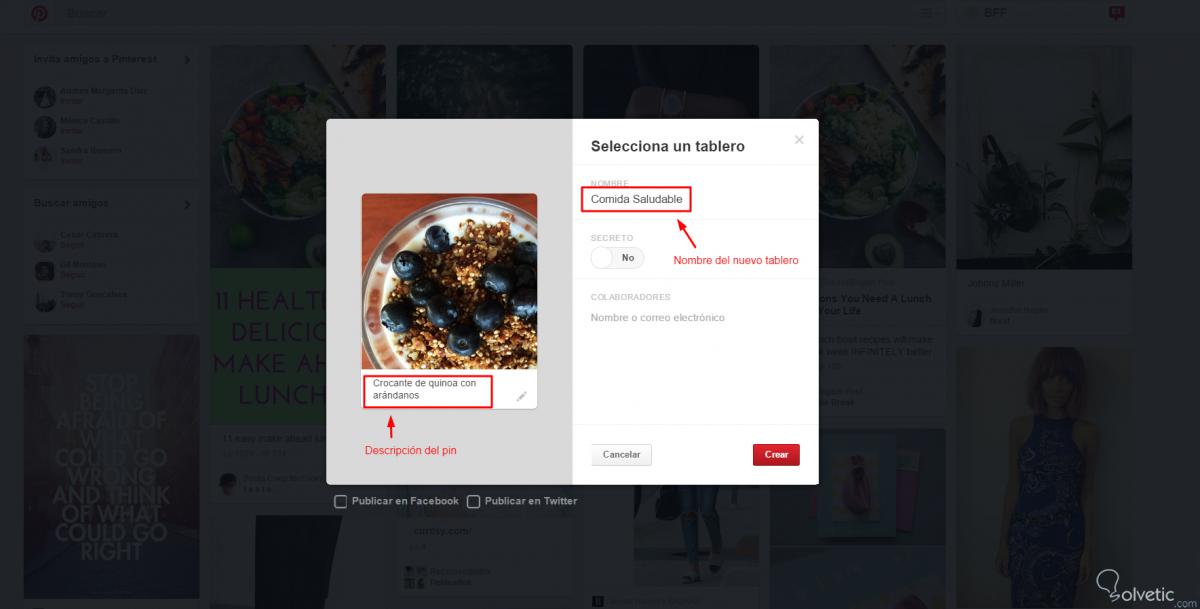Enable Publicar en Facebook checkbox
The height and width of the screenshot is (609, 1200).
pos(340,501)
